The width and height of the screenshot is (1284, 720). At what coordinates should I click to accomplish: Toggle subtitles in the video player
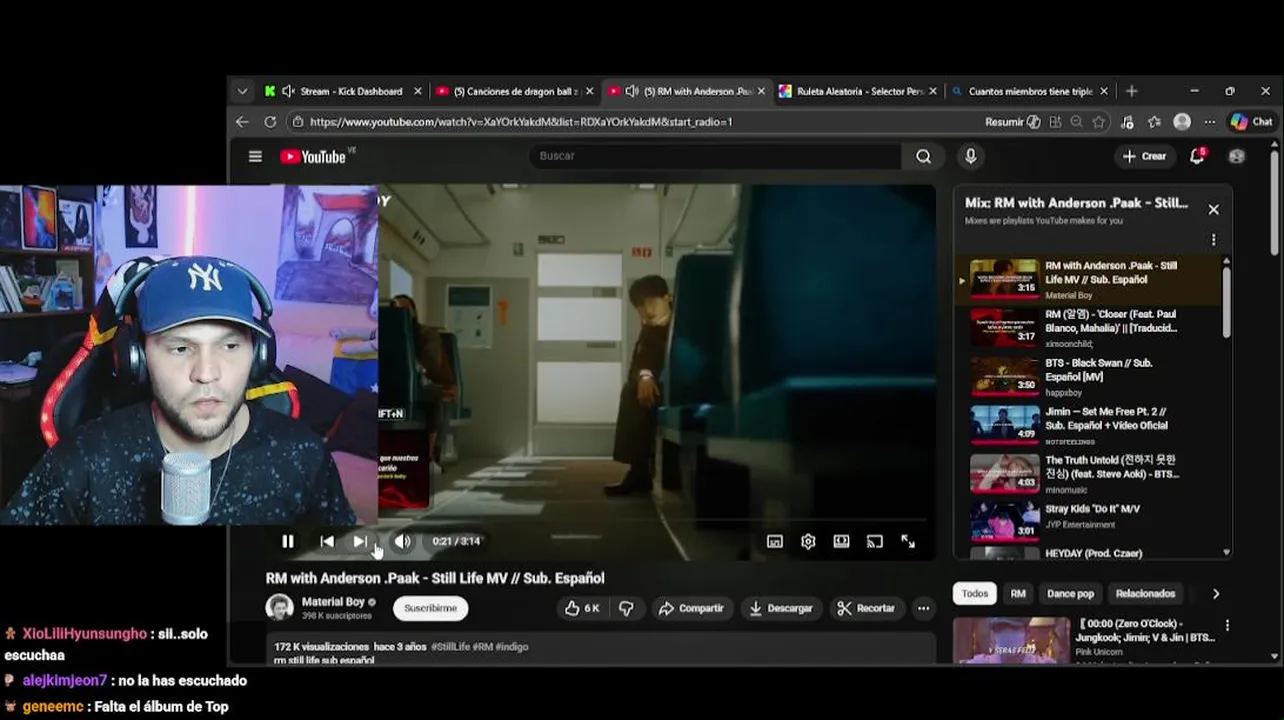pos(775,541)
